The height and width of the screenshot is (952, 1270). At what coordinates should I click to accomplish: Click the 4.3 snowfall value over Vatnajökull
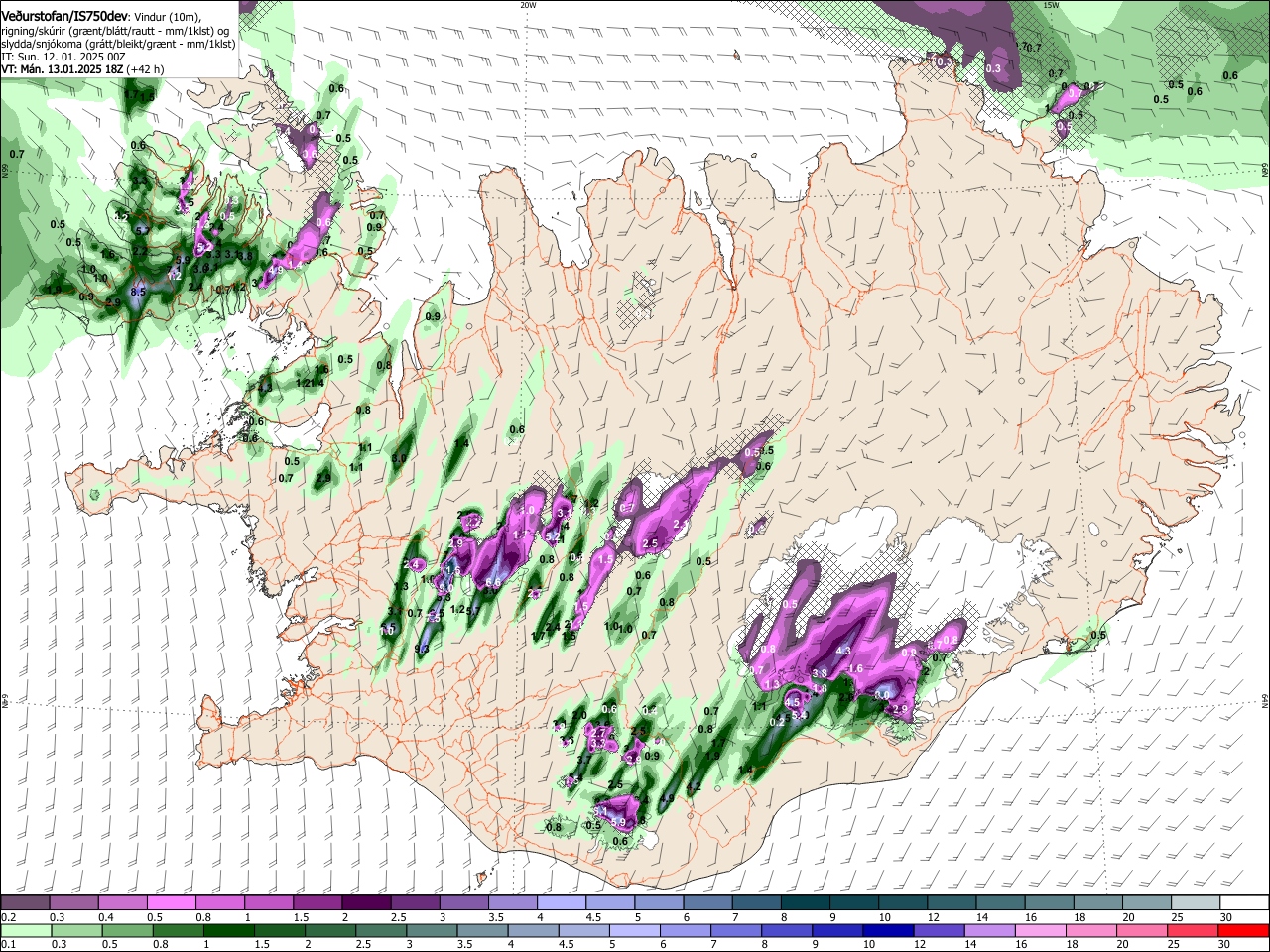[x=844, y=651]
